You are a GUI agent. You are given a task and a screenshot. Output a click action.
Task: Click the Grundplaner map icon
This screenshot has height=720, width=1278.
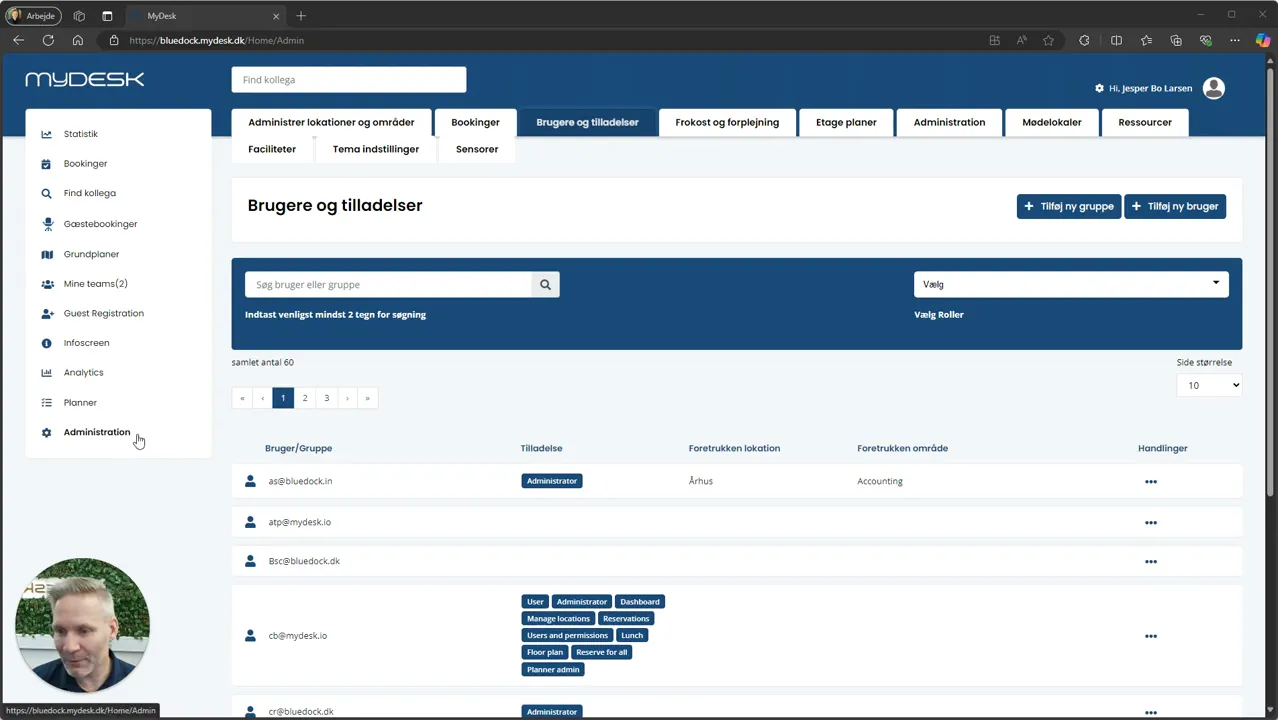point(46,254)
